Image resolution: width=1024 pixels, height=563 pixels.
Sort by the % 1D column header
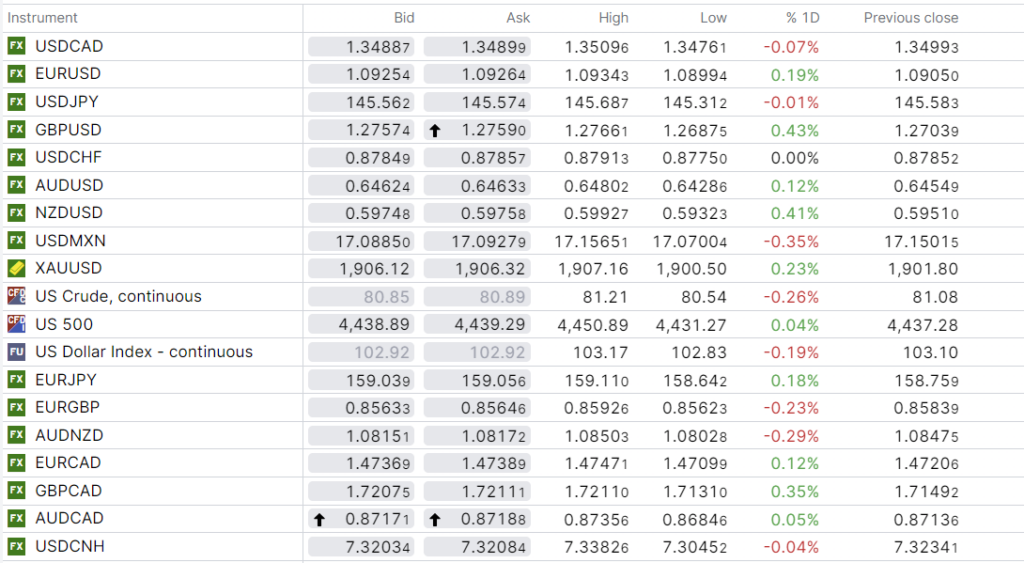[802, 18]
